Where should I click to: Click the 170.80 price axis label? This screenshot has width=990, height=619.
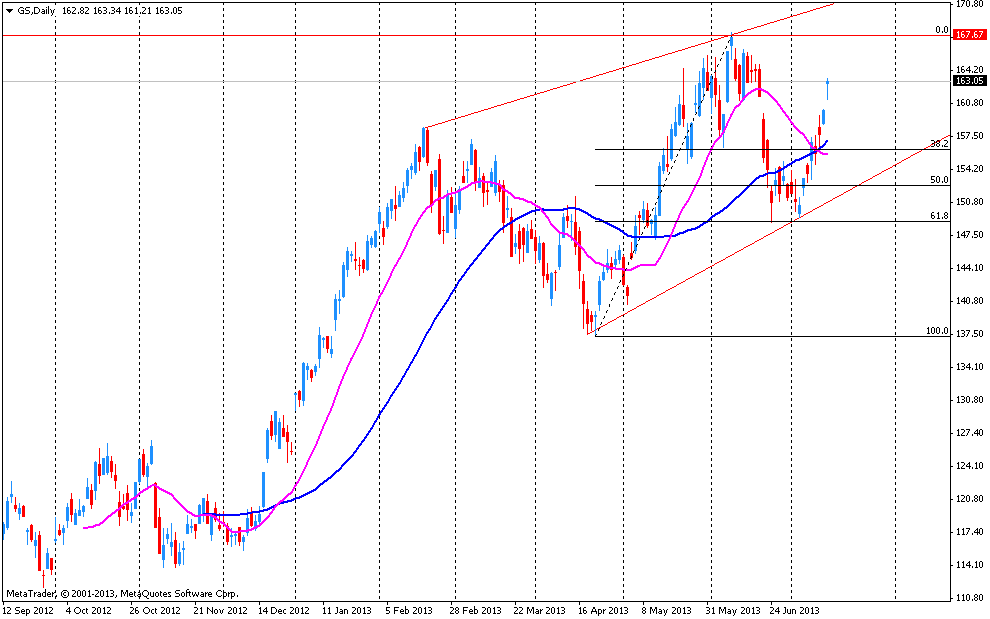point(970,4)
